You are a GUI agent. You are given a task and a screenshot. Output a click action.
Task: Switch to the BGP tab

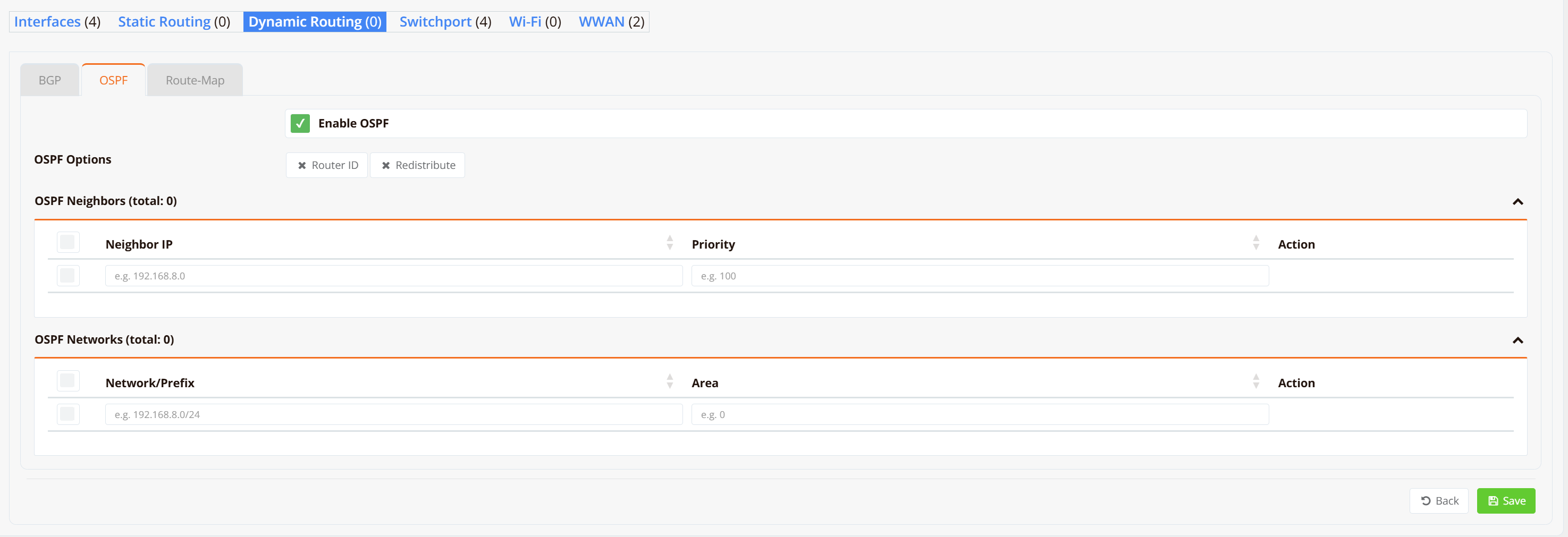[x=49, y=80]
